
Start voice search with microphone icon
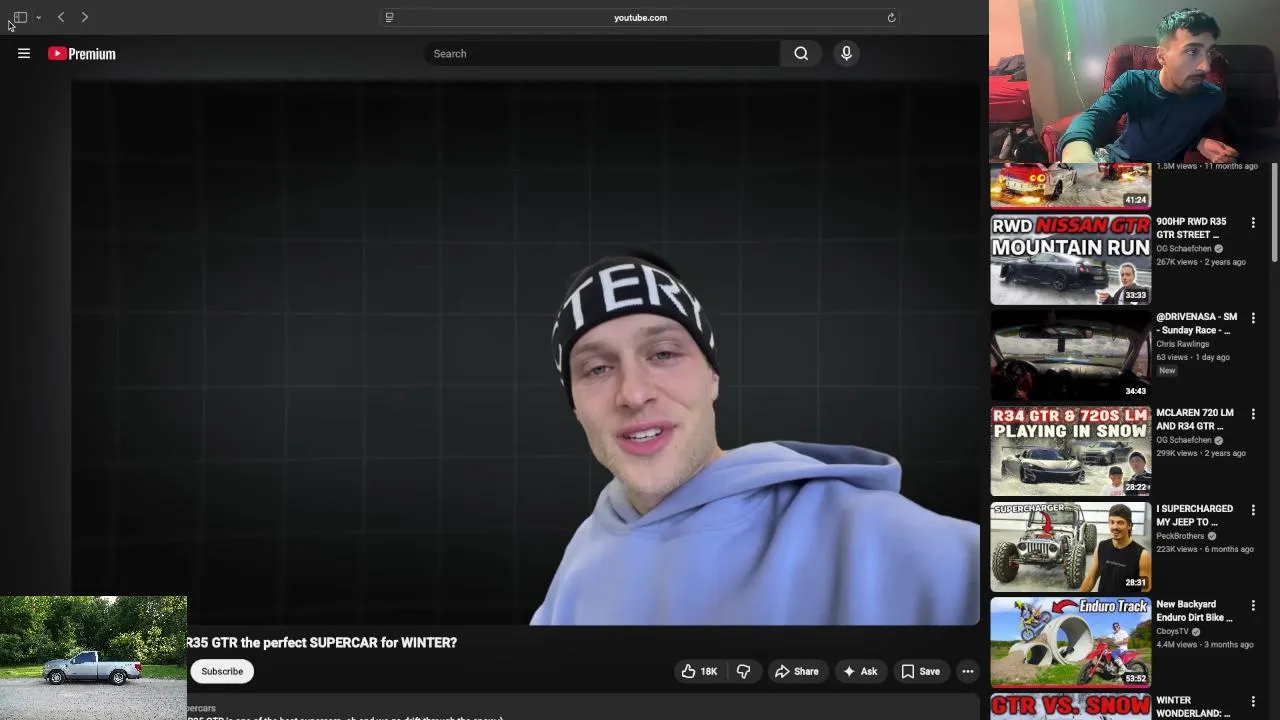point(846,54)
